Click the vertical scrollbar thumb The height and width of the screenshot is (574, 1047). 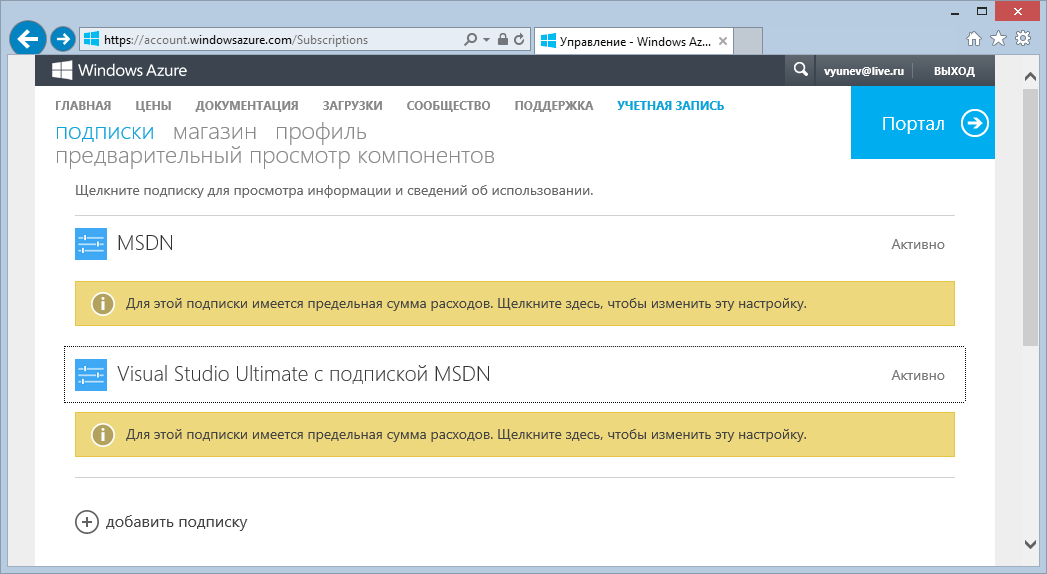[1030, 217]
